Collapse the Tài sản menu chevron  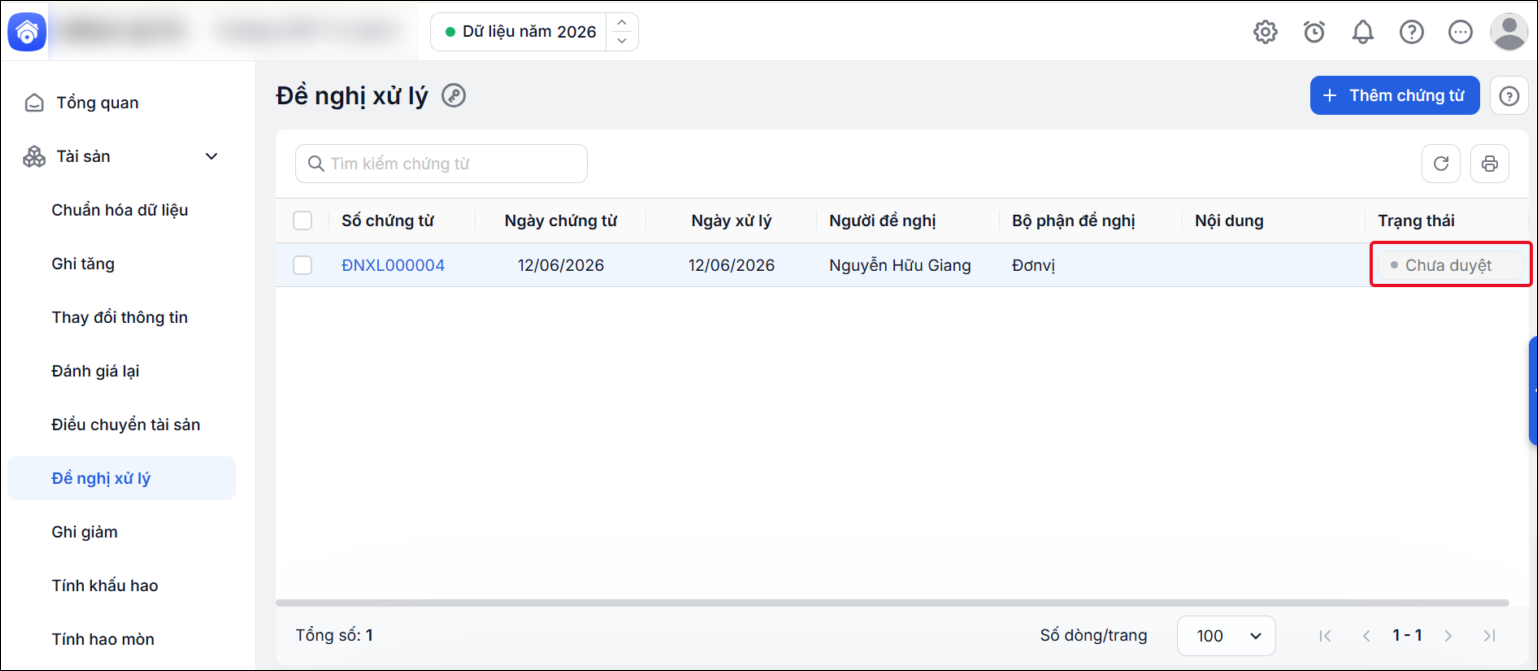[211, 156]
